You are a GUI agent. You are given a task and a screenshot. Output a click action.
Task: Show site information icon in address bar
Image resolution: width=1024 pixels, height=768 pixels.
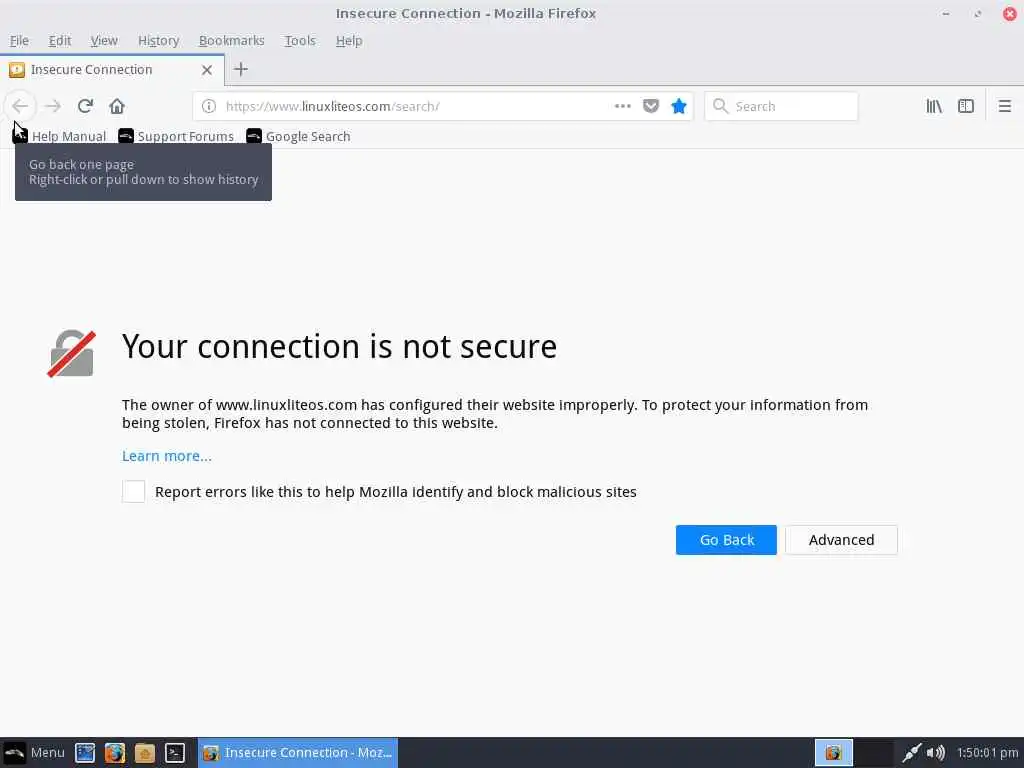[208, 106]
